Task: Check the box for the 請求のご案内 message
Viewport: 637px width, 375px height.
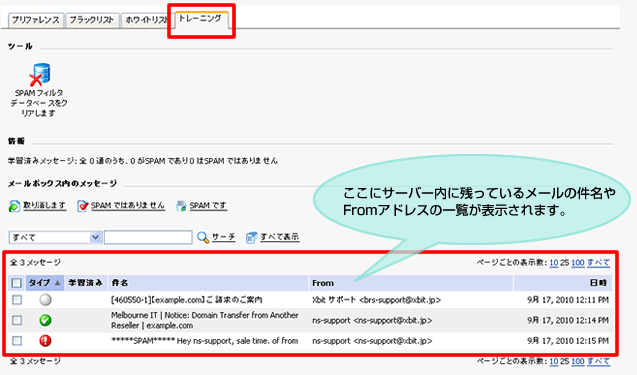Action: pyautogui.click(x=17, y=300)
